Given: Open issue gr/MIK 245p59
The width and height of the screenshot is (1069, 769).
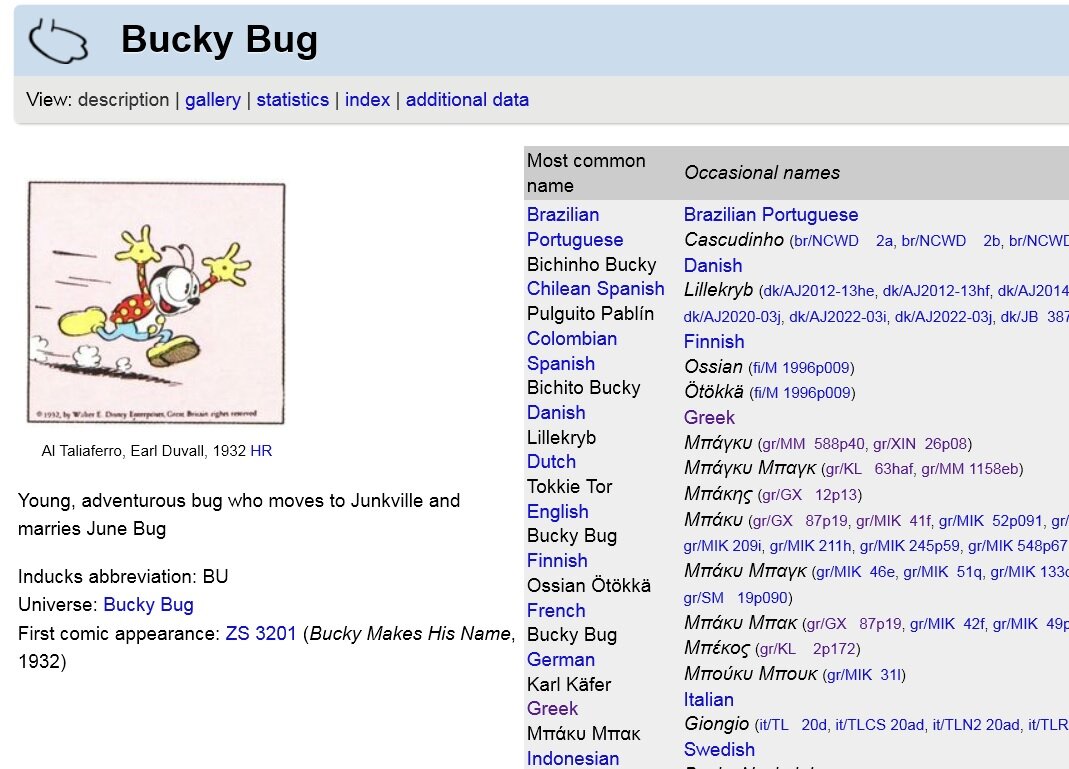Looking at the screenshot, I should 909,546.
